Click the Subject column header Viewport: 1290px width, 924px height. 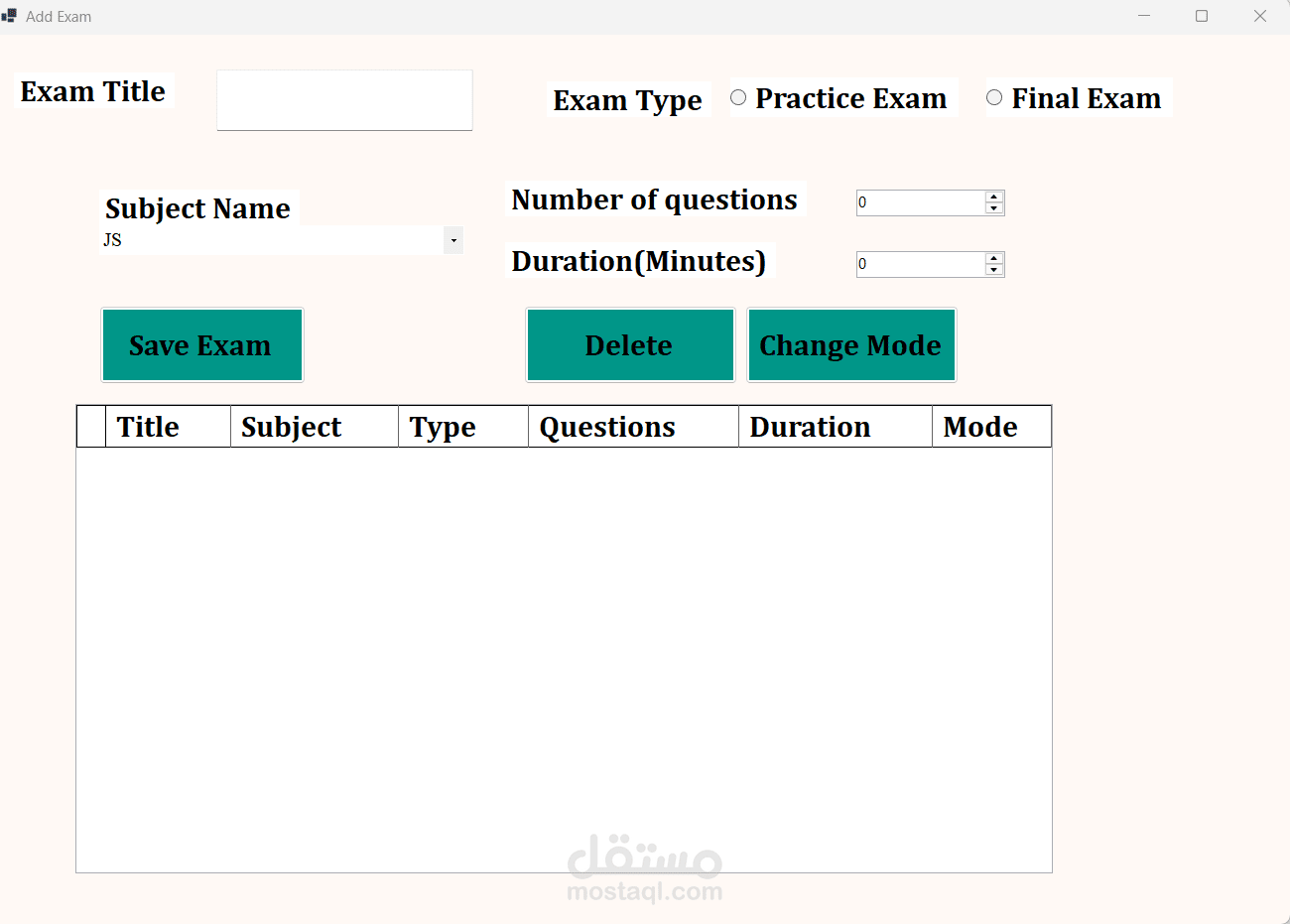314,427
